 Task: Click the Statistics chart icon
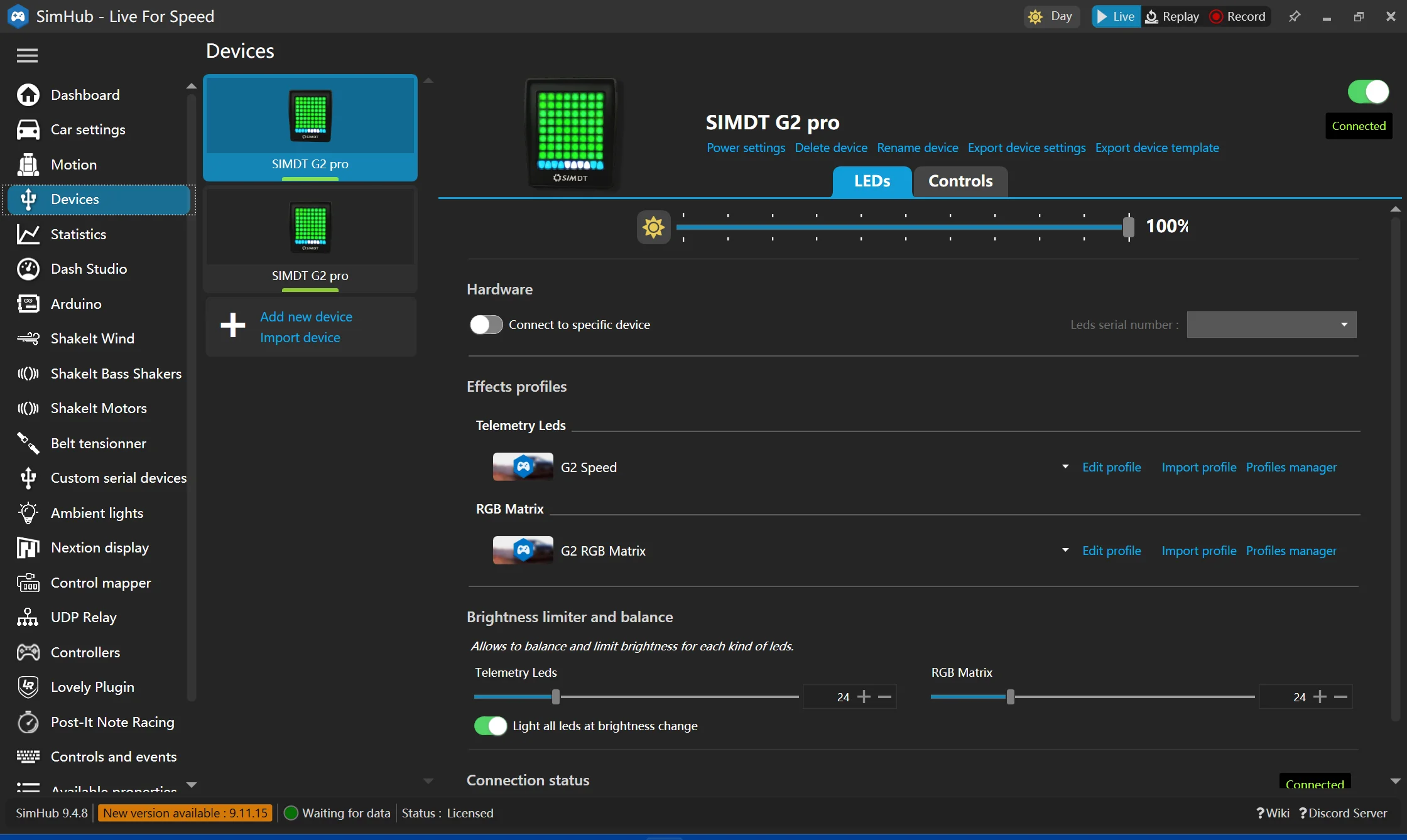(x=28, y=234)
